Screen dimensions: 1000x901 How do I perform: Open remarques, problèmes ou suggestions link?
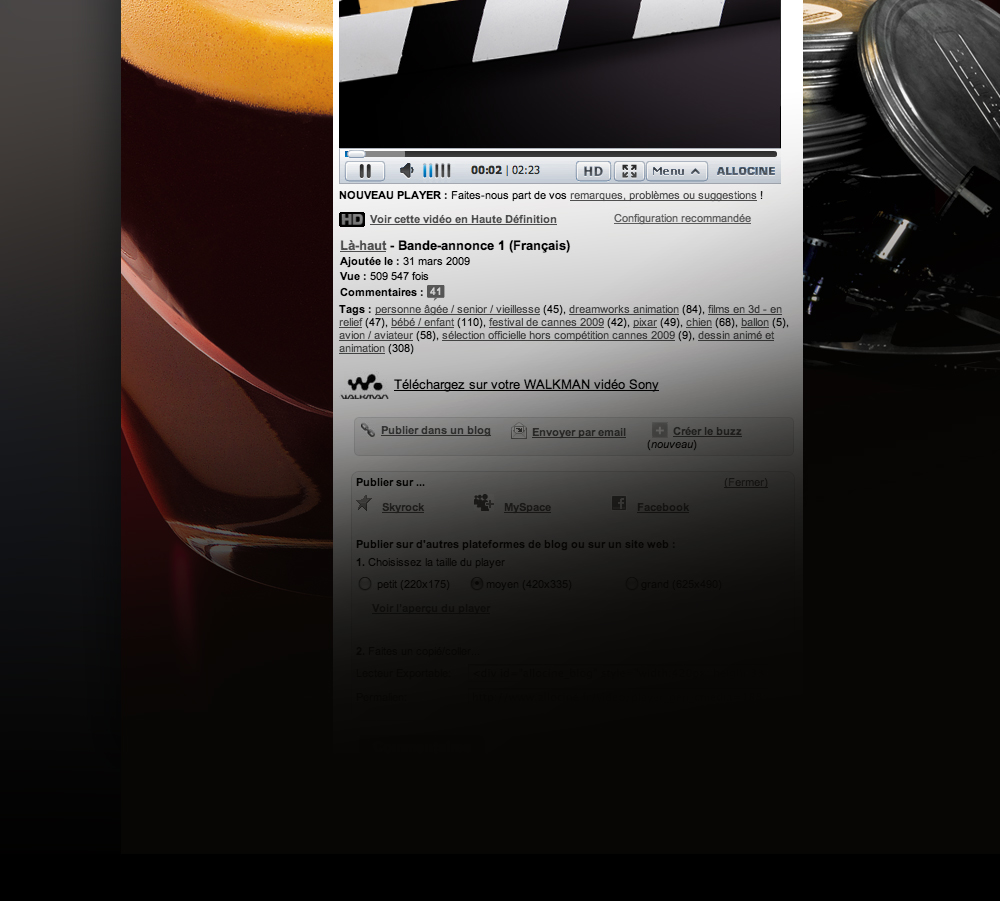(x=663, y=195)
